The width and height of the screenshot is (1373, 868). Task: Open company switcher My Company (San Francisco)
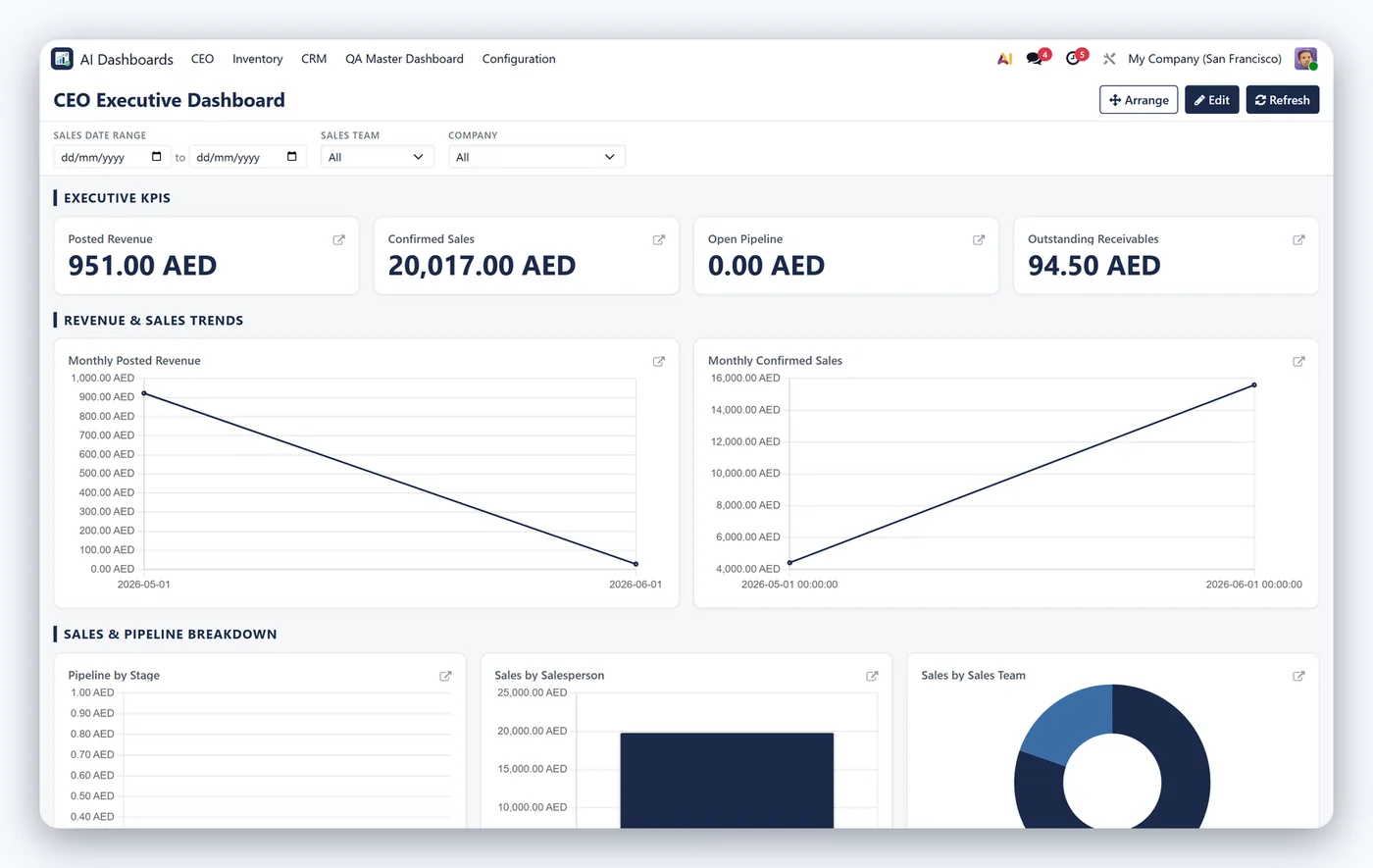(x=1204, y=59)
